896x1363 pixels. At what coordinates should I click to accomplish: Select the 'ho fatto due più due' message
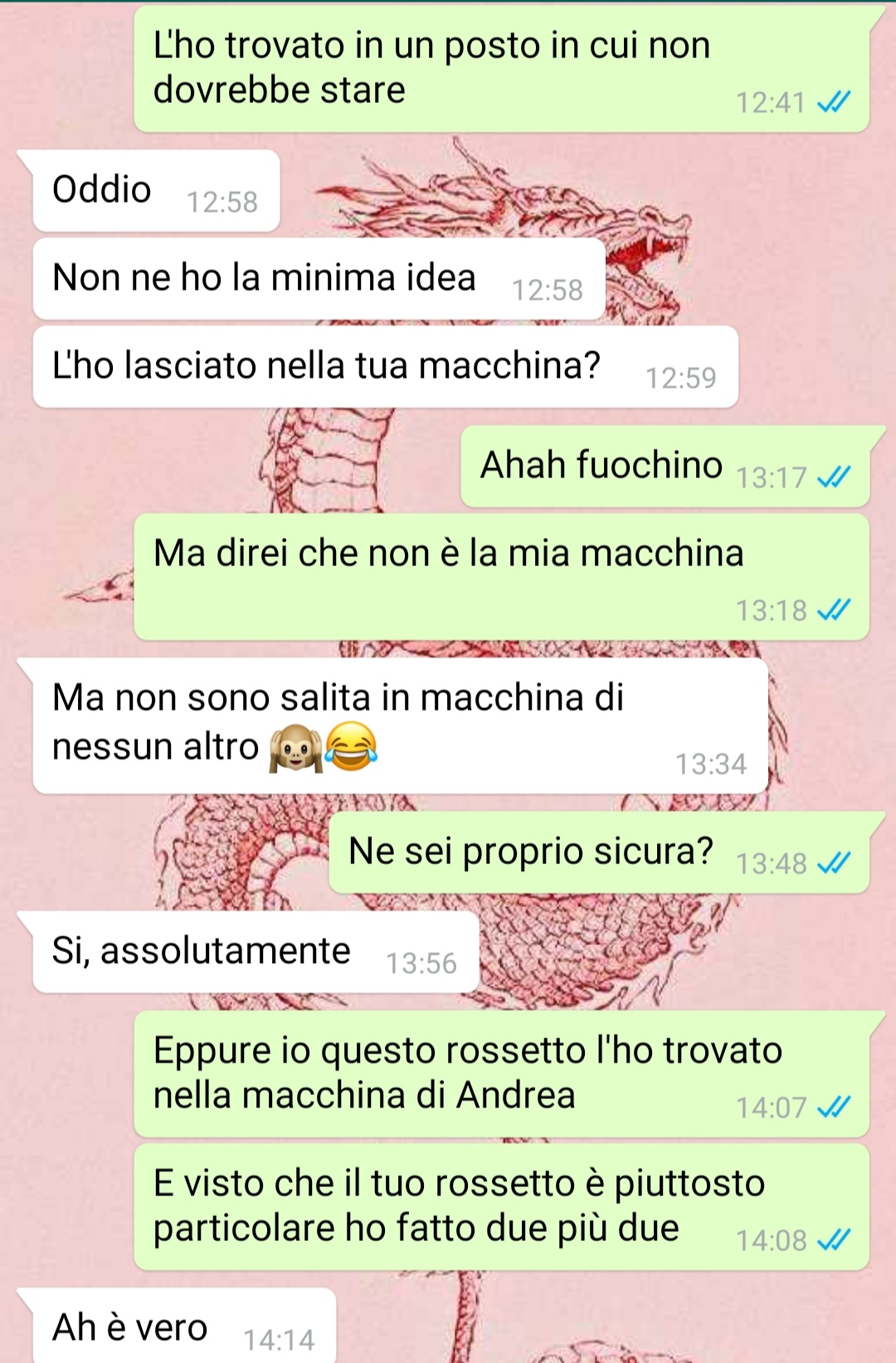502,1207
